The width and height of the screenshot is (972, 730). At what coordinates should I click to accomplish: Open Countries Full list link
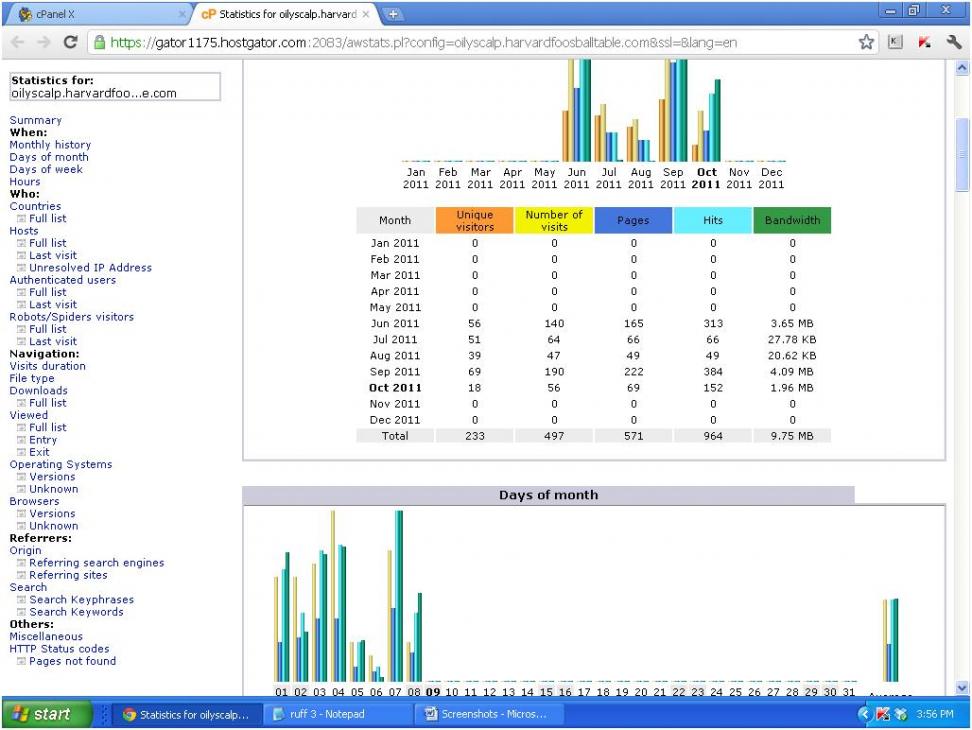[x=47, y=218]
